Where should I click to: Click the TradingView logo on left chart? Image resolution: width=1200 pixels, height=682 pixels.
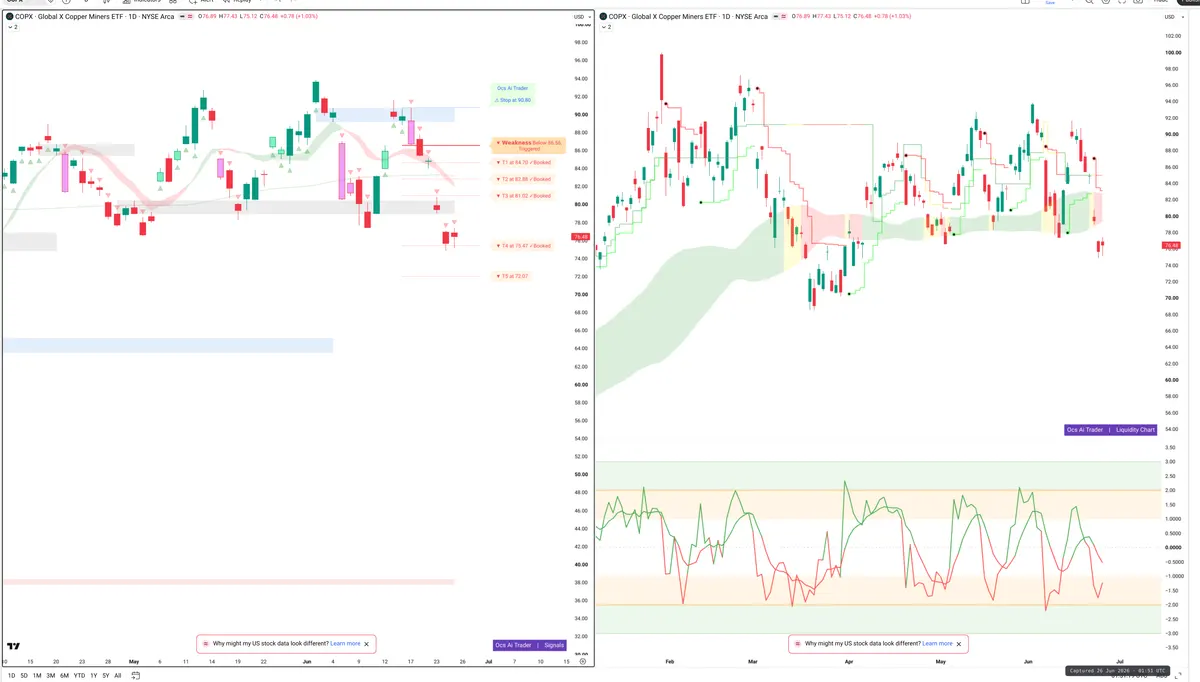tap(13, 646)
